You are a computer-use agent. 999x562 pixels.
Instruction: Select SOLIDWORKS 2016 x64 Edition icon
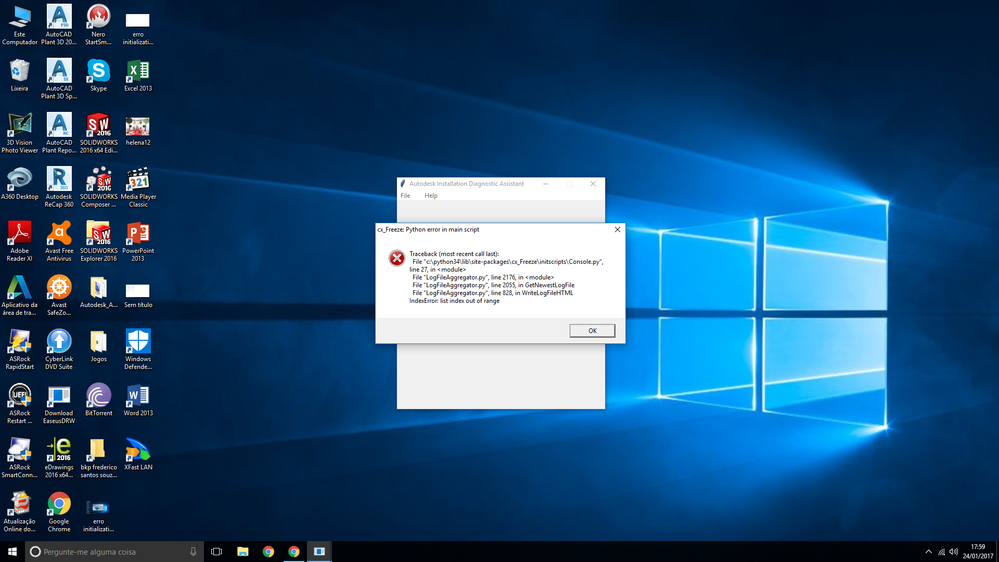98,133
